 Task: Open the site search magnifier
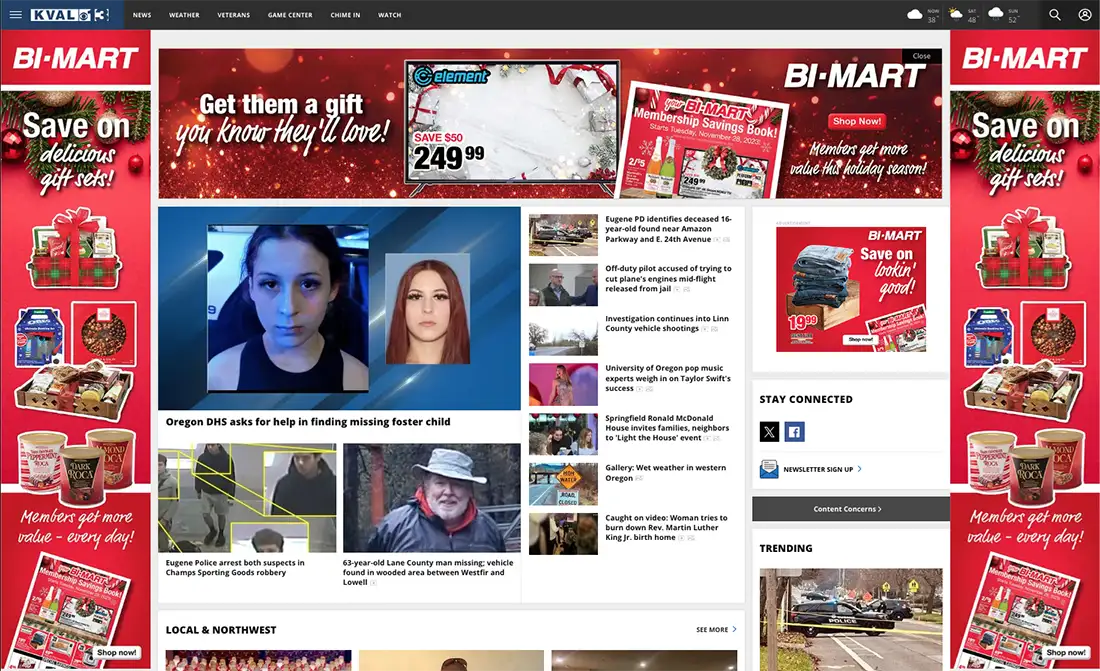[x=1054, y=15]
